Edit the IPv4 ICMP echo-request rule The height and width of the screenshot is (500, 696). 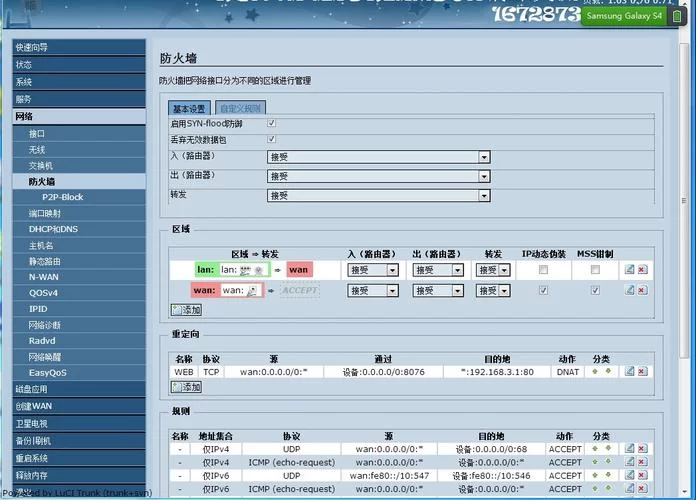pyautogui.click(x=629, y=462)
